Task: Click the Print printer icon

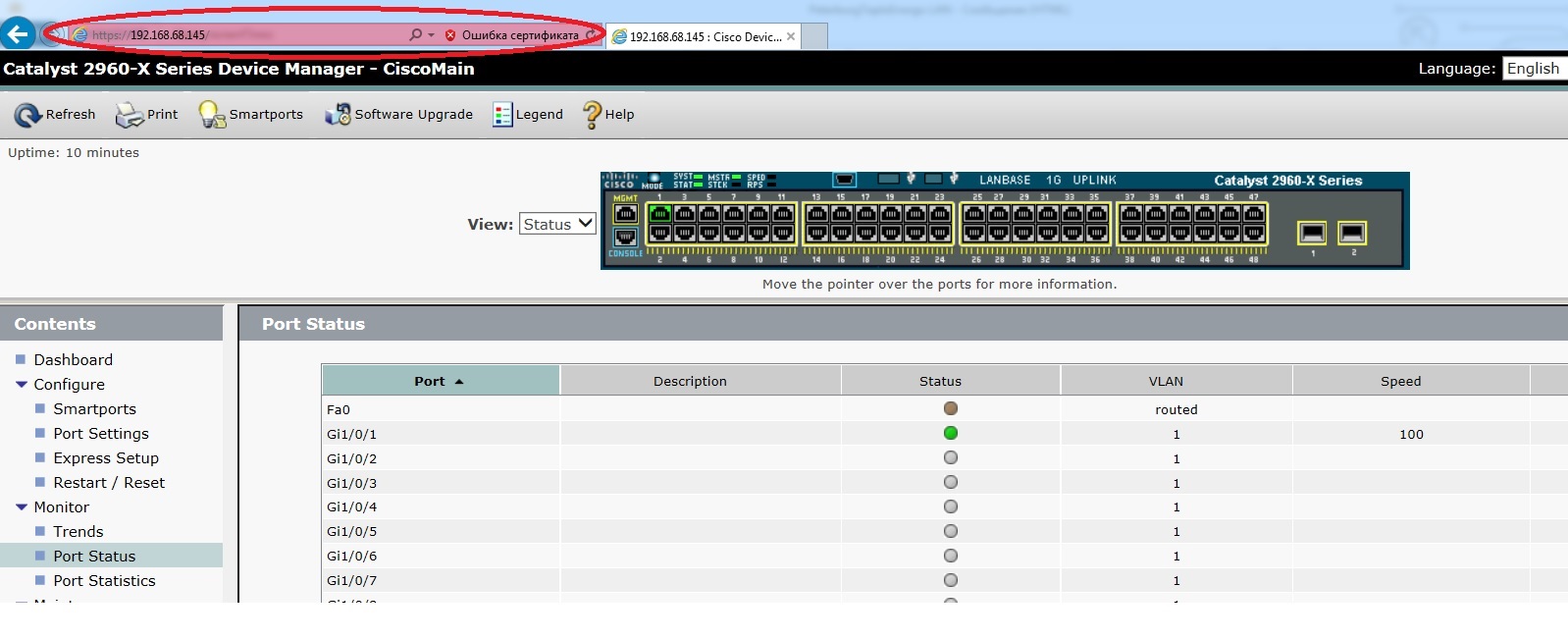Action: [130, 115]
